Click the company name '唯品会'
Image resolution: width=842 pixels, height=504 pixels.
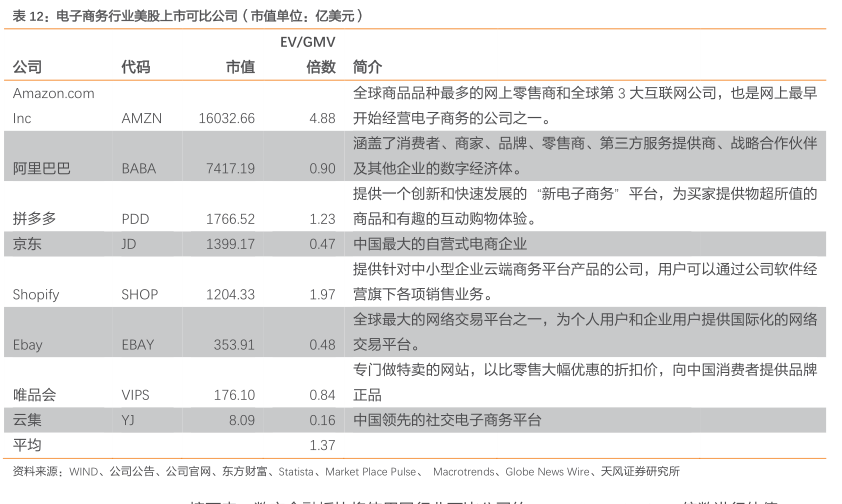click(34, 395)
